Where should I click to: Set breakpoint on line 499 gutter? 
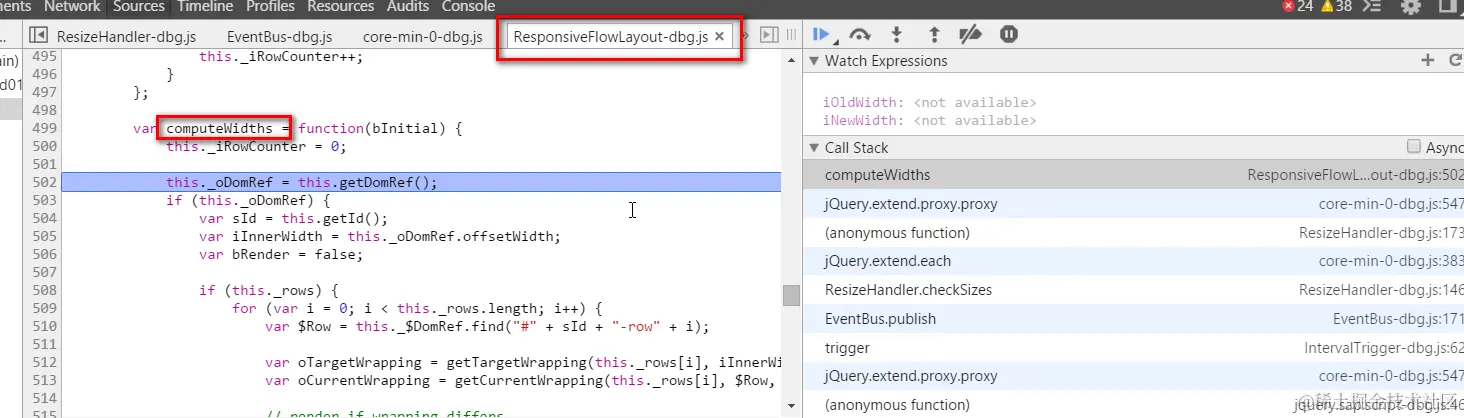[x=44, y=128]
